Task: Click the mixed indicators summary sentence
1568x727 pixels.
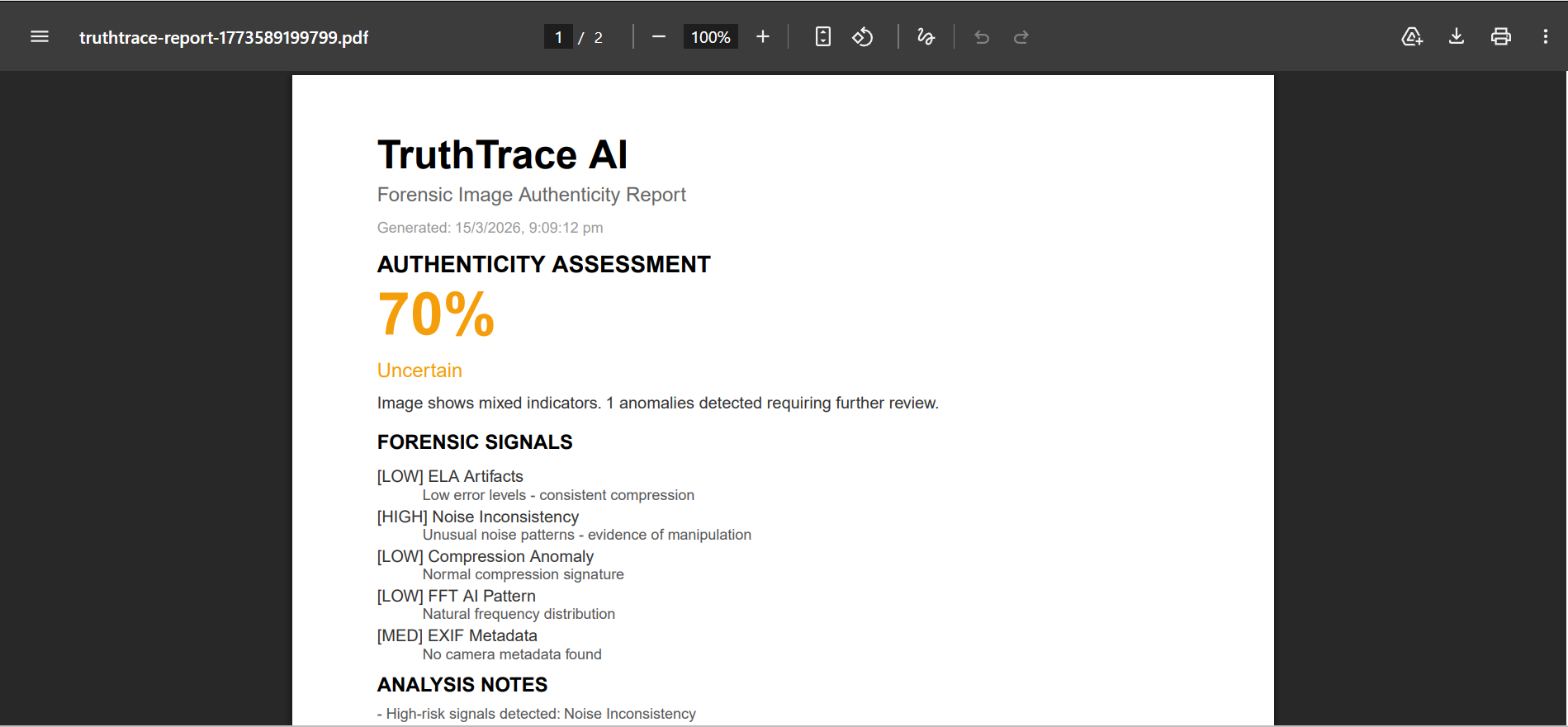Action: click(658, 404)
